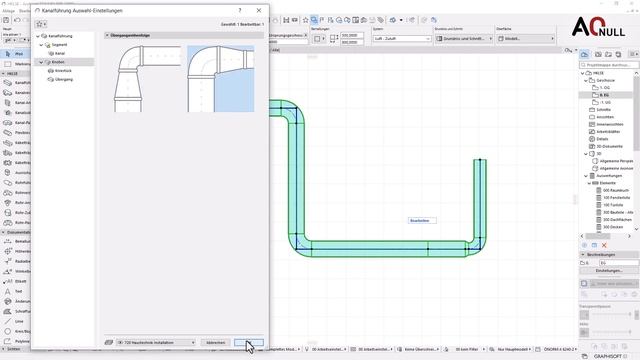Select the Pfeil arrow tool
The image size is (640, 360).
tap(15, 54)
